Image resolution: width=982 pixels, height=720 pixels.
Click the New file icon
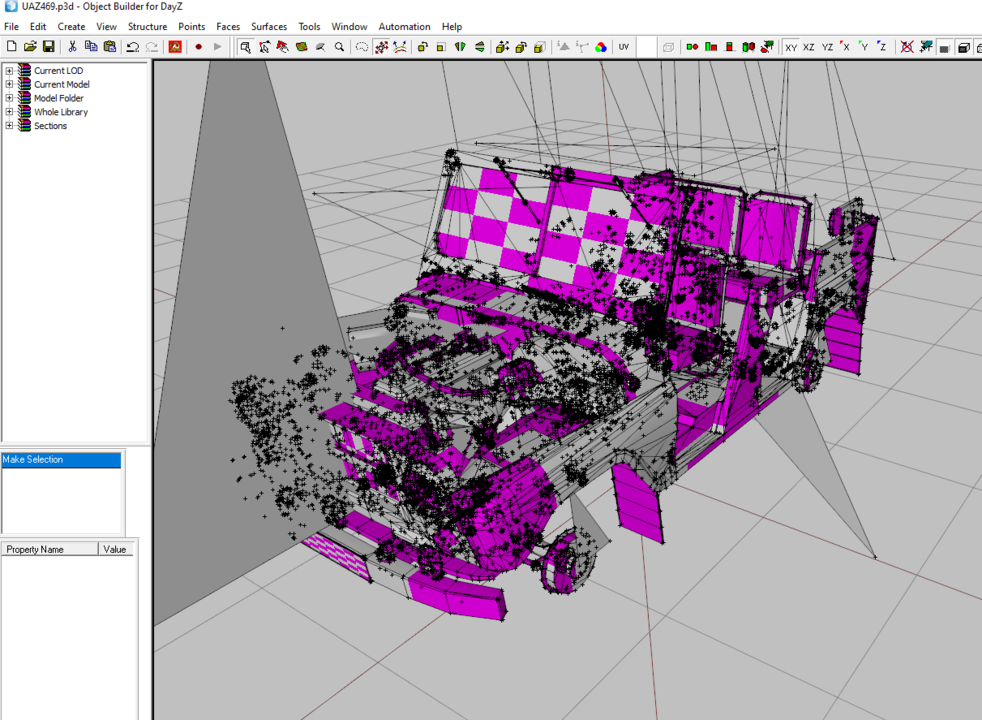(x=11, y=47)
